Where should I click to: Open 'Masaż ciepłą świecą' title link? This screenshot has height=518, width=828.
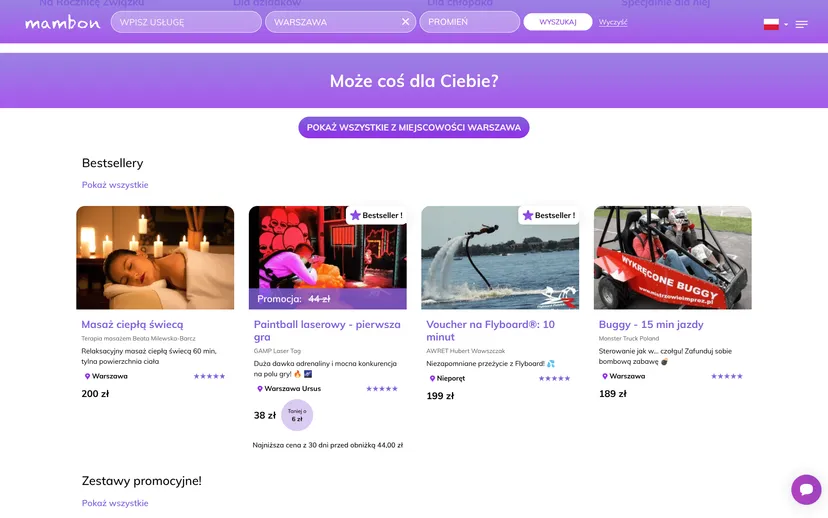click(133, 325)
